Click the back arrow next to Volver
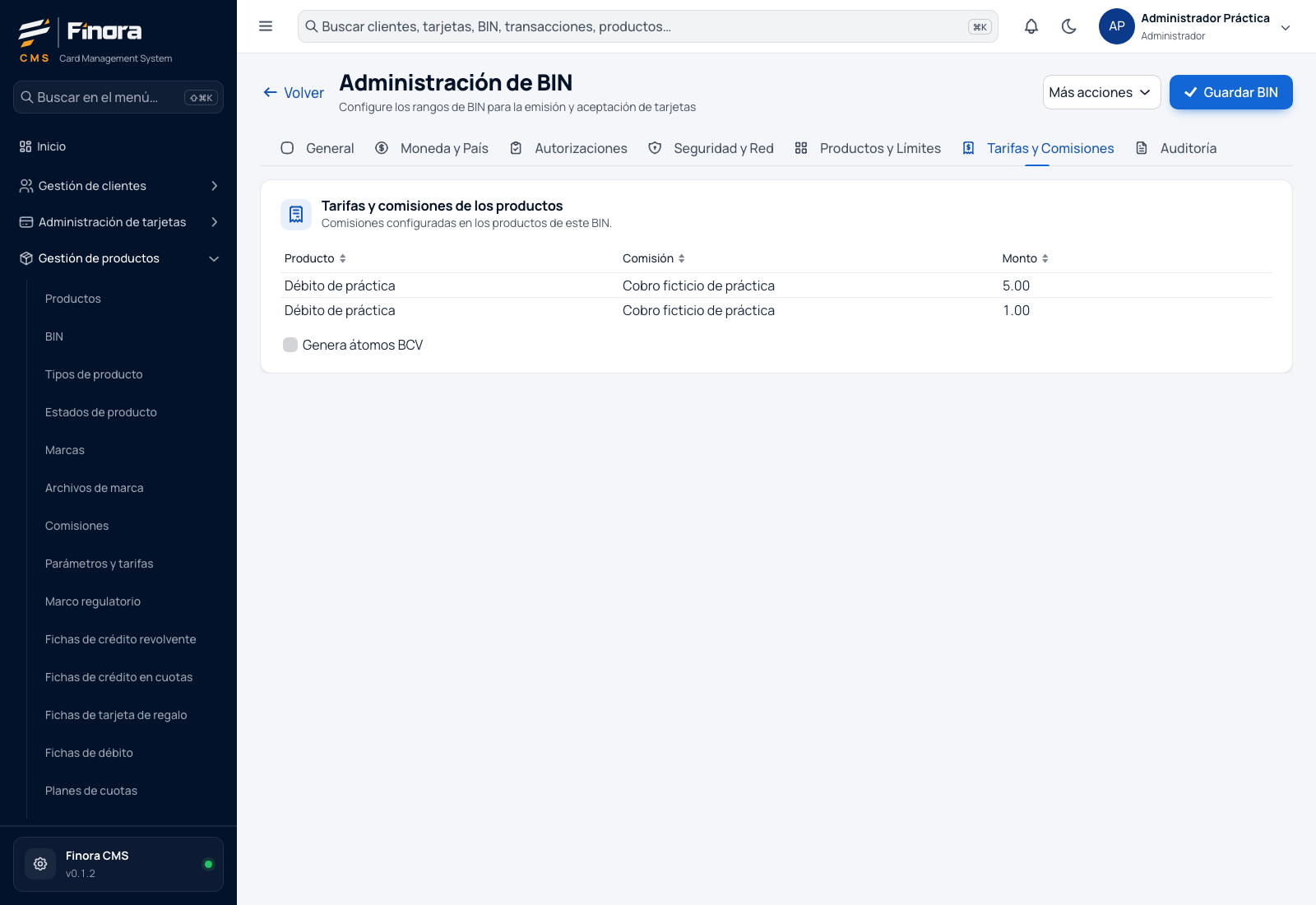 click(x=270, y=92)
